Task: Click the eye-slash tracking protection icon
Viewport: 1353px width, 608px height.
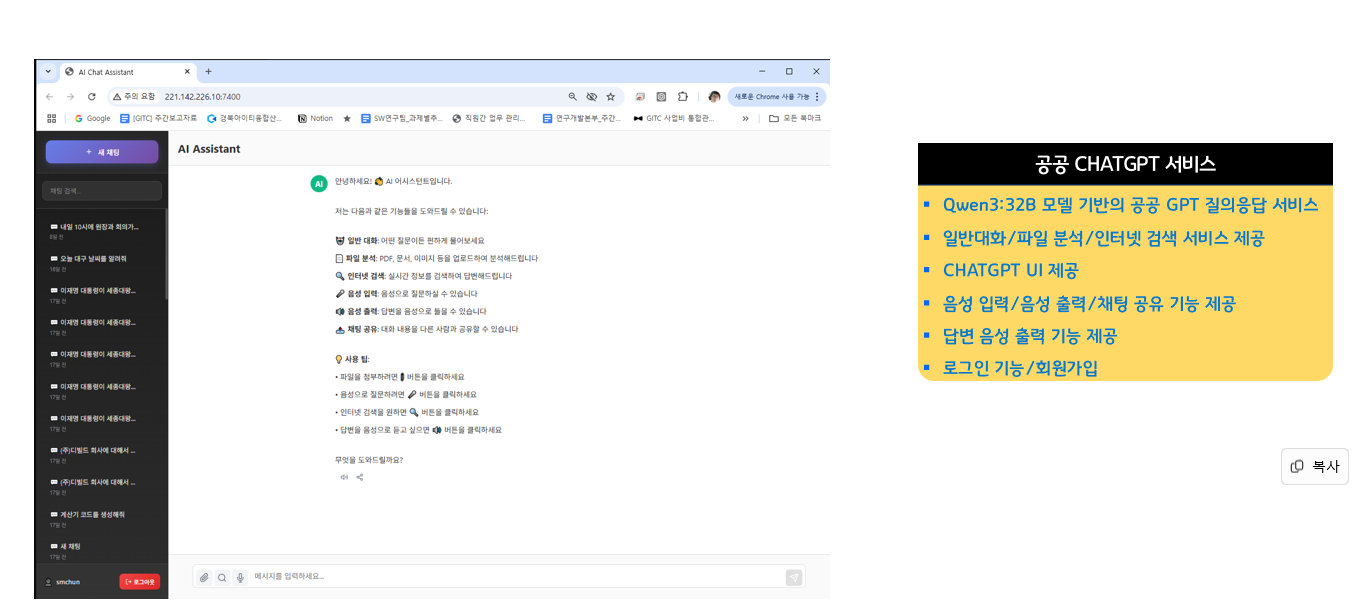Action: [591, 97]
